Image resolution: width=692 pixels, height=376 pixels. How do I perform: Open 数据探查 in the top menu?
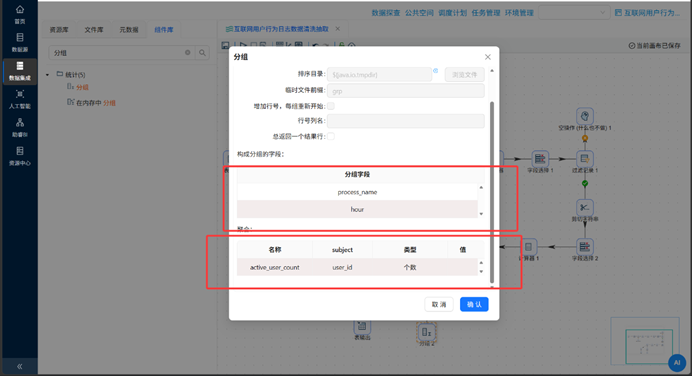click(x=386, y=13)
